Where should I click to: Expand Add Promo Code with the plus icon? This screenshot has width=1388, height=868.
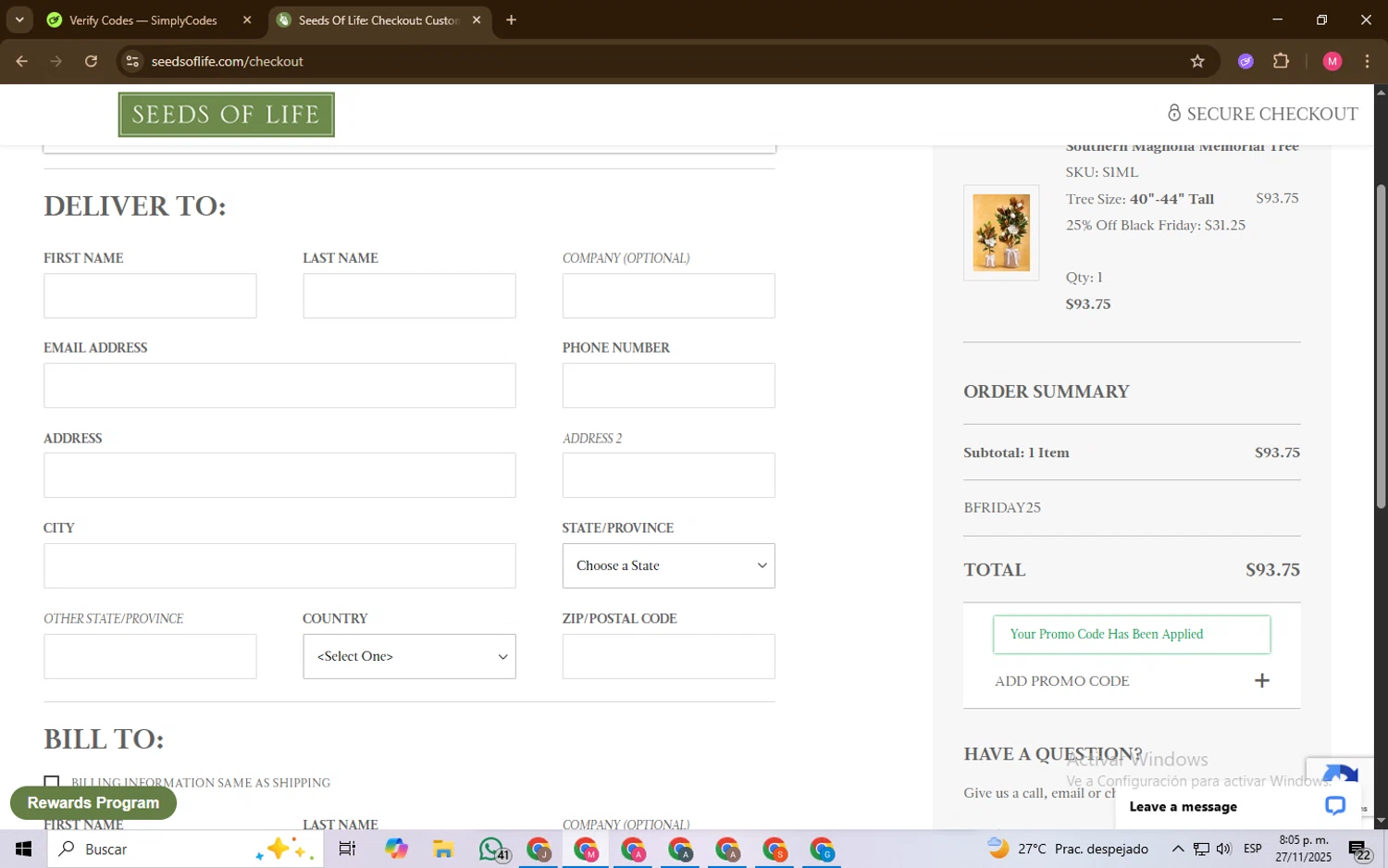pyautogui.click(x=1262, y=681)
